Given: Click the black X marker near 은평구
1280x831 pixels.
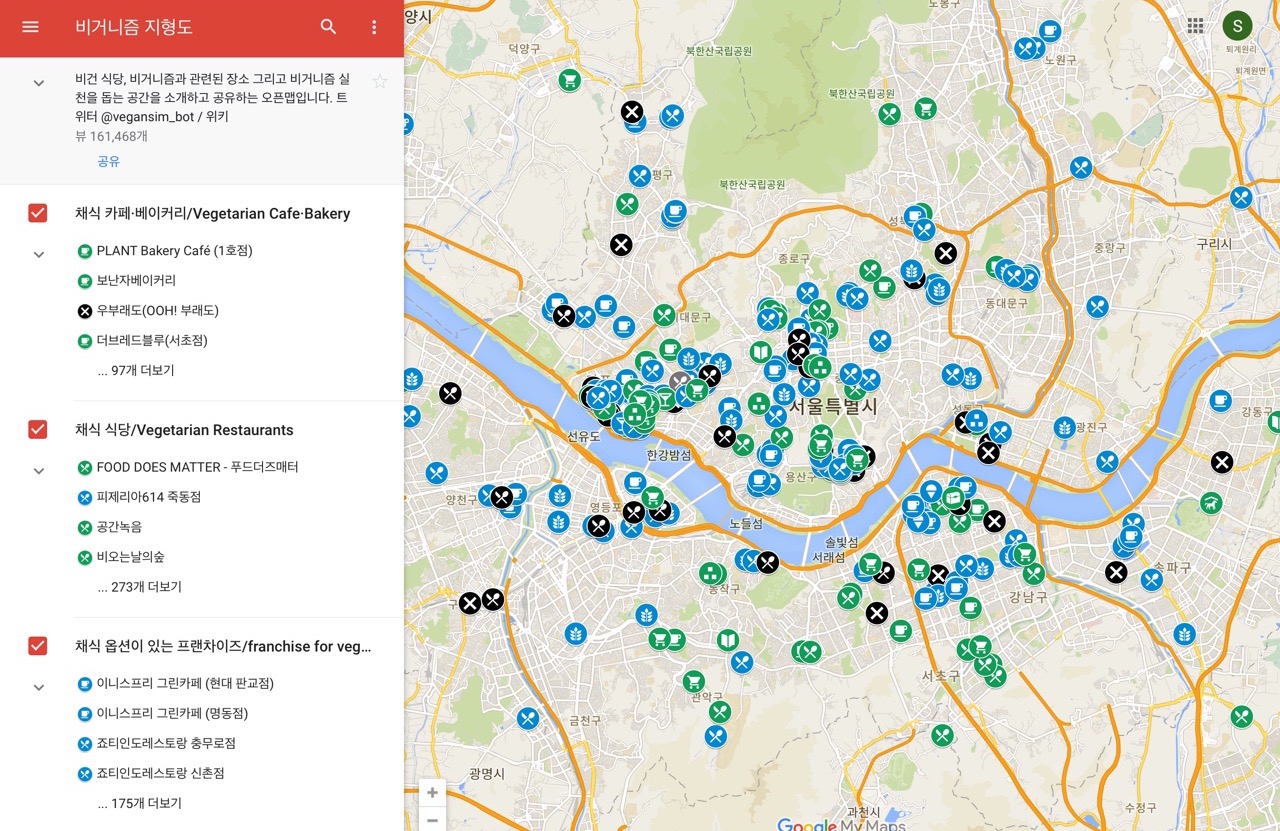Looking at the screenshot, I should point(621,244).
